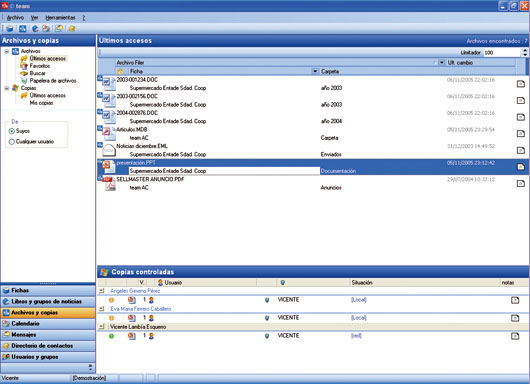Click Word icon of 2003-002156.DOC

coord(108,100)
